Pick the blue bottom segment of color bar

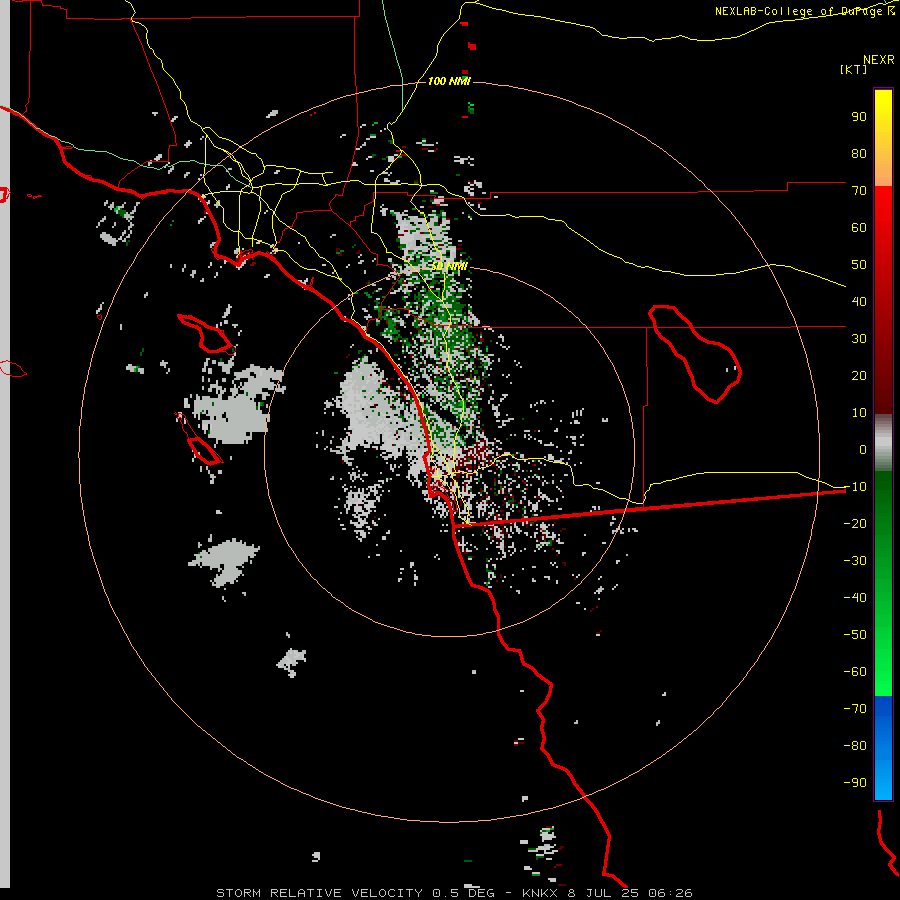pos(883,748)
